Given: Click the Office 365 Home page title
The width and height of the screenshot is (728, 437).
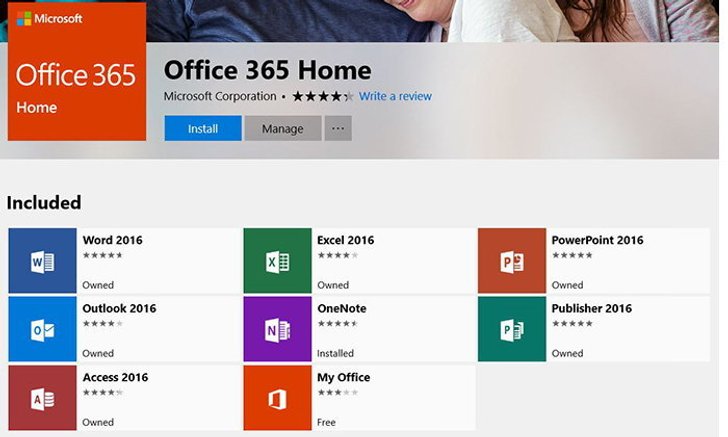Looking at the screenshot, I should [x=267, y=70].
